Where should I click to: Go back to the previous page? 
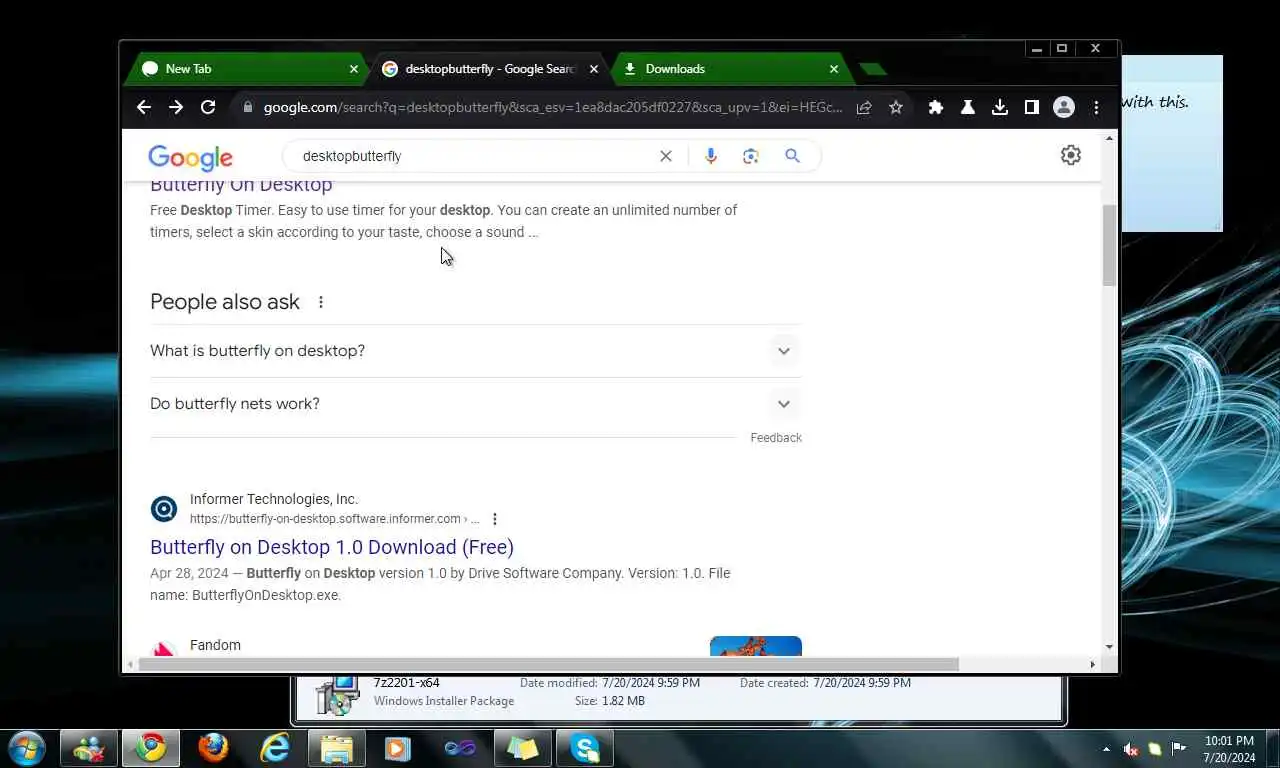click(x=144, y=107)
